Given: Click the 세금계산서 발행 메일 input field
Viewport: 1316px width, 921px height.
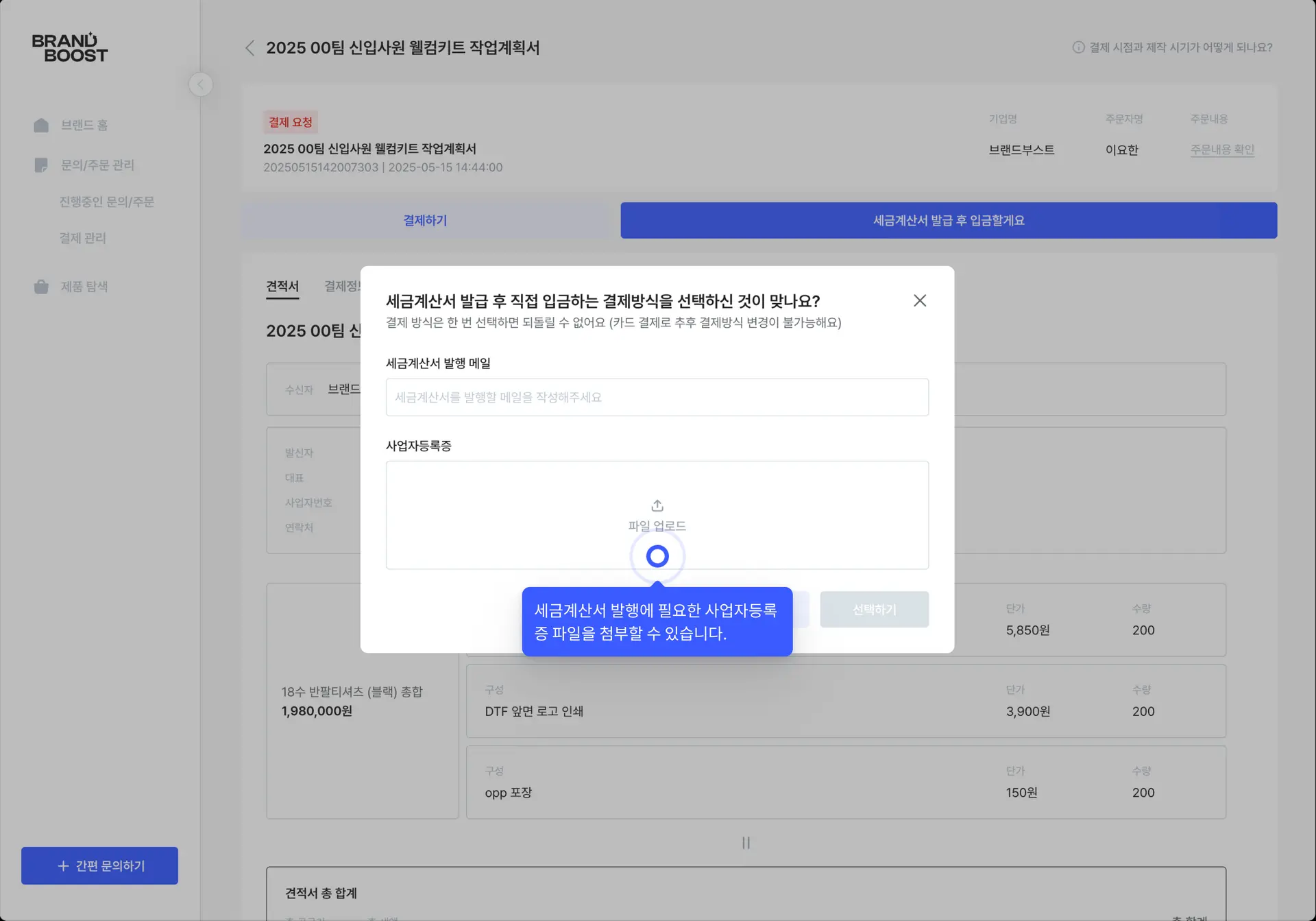Looking at the screenshot, I should (x=657, y=397).
